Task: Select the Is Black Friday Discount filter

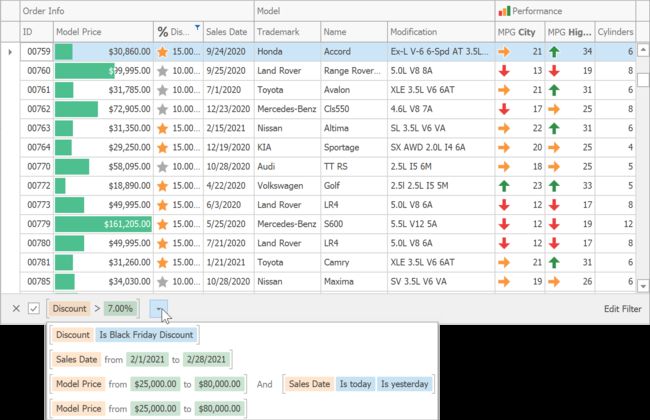Action: point(124,335)
